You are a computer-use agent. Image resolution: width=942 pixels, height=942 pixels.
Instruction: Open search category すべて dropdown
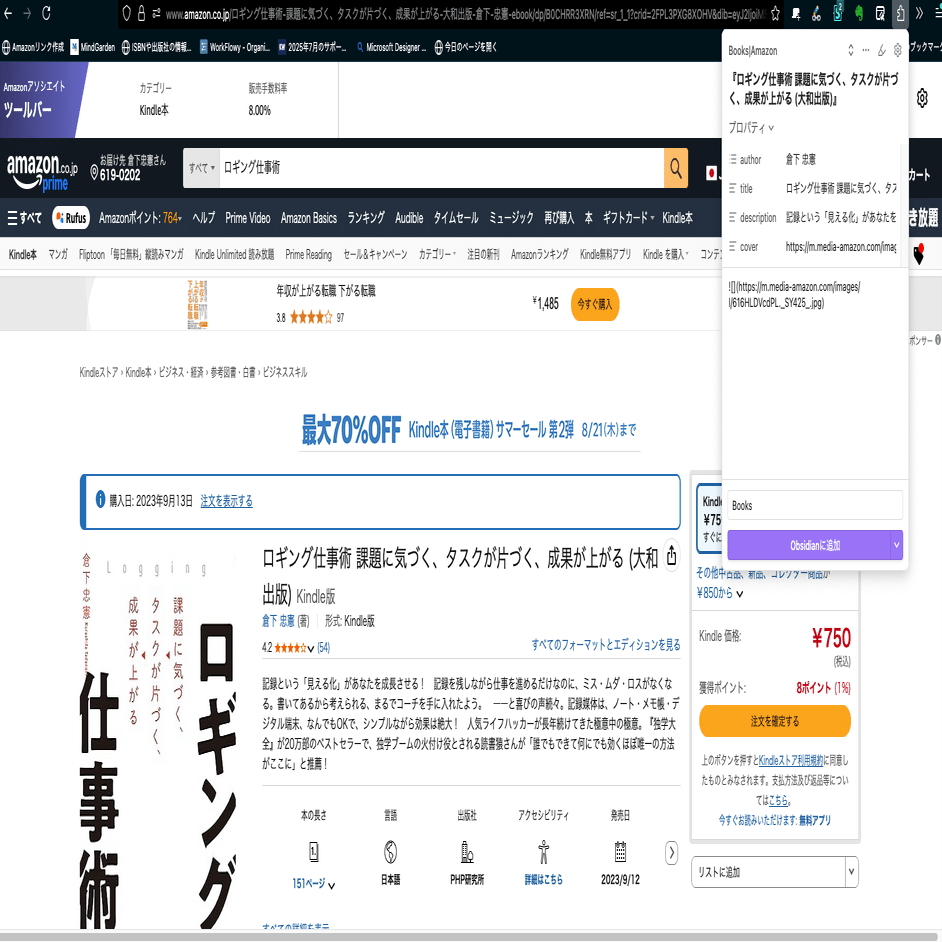pyautogui.click(x=201, y=168)
